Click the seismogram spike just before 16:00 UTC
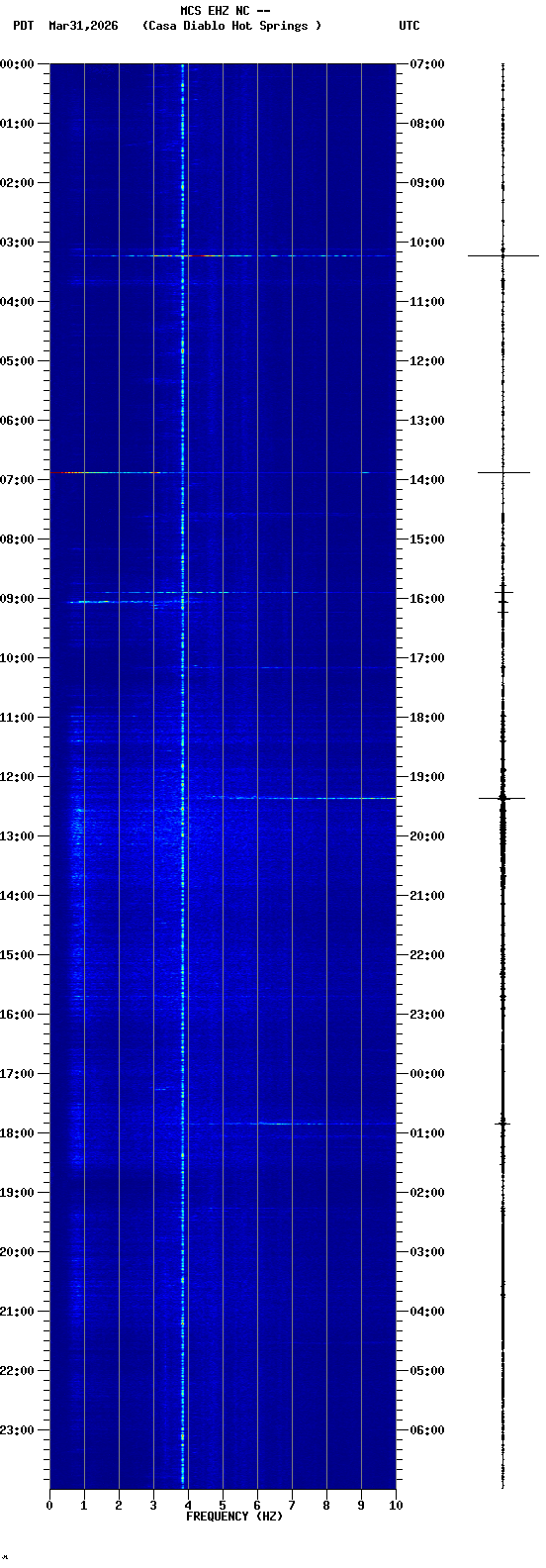Screen dimensions: 546x1568 point(503,592)
